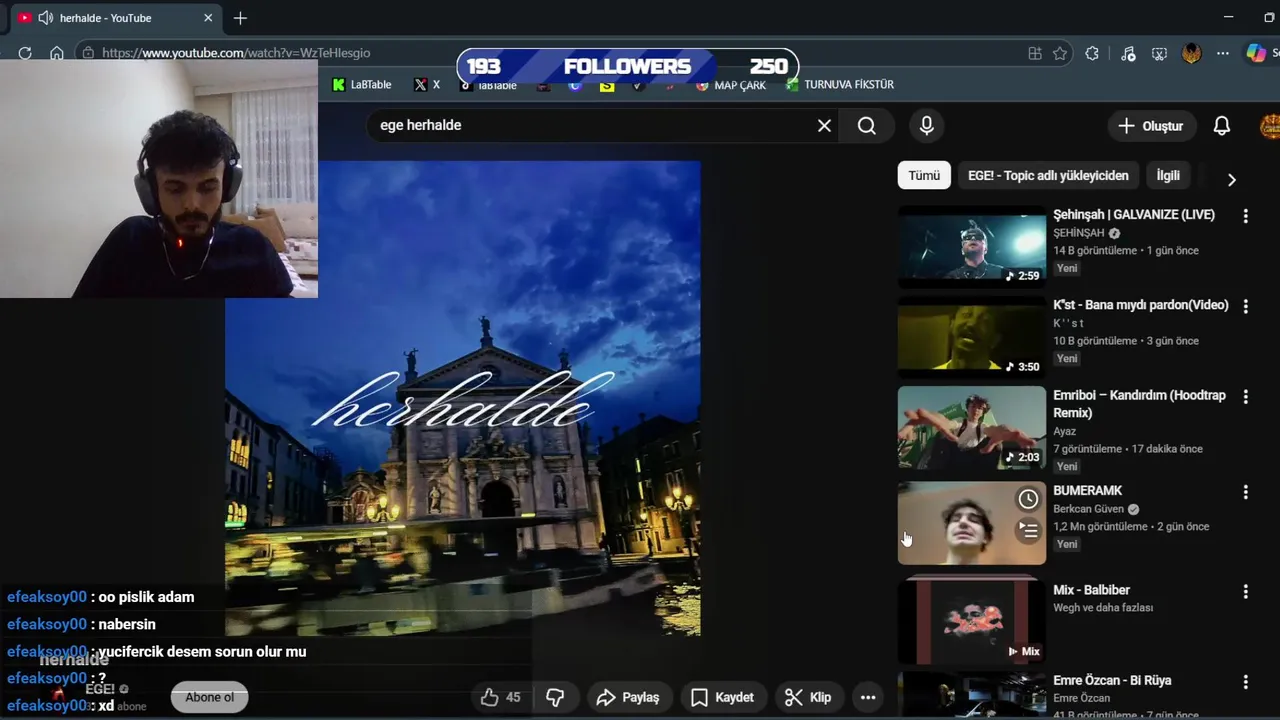Open the X bookmark
This screenshot has width=1280, height=720.
click(x=427, y=85)
